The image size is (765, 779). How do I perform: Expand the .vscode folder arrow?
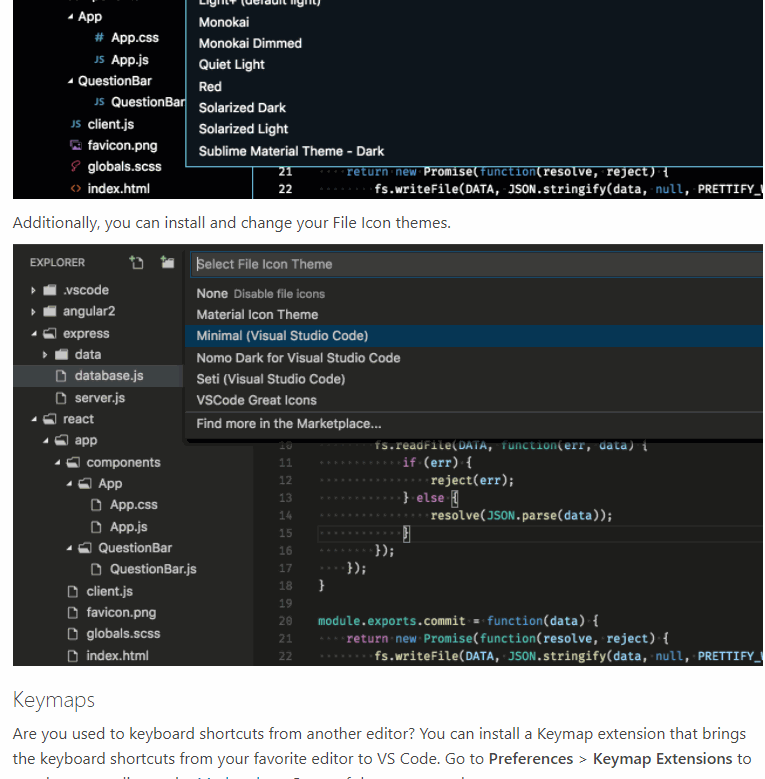point(33,290)
